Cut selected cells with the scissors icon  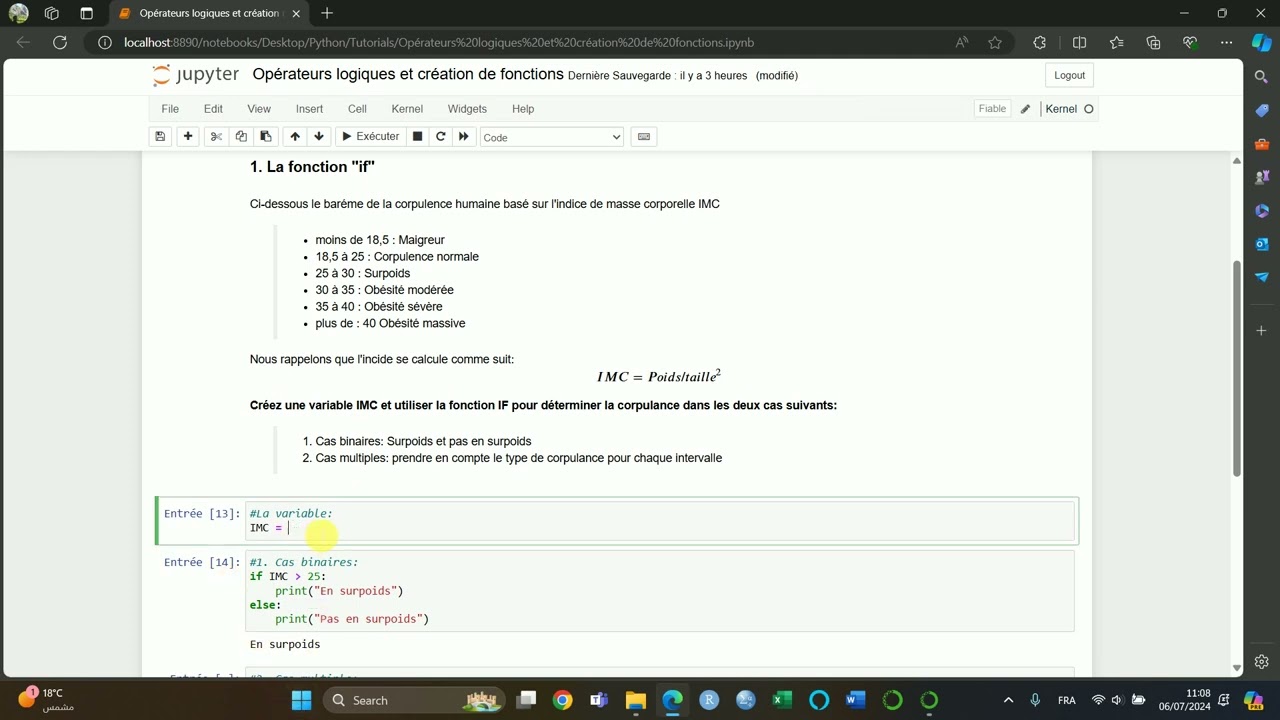tap(216, 136)
